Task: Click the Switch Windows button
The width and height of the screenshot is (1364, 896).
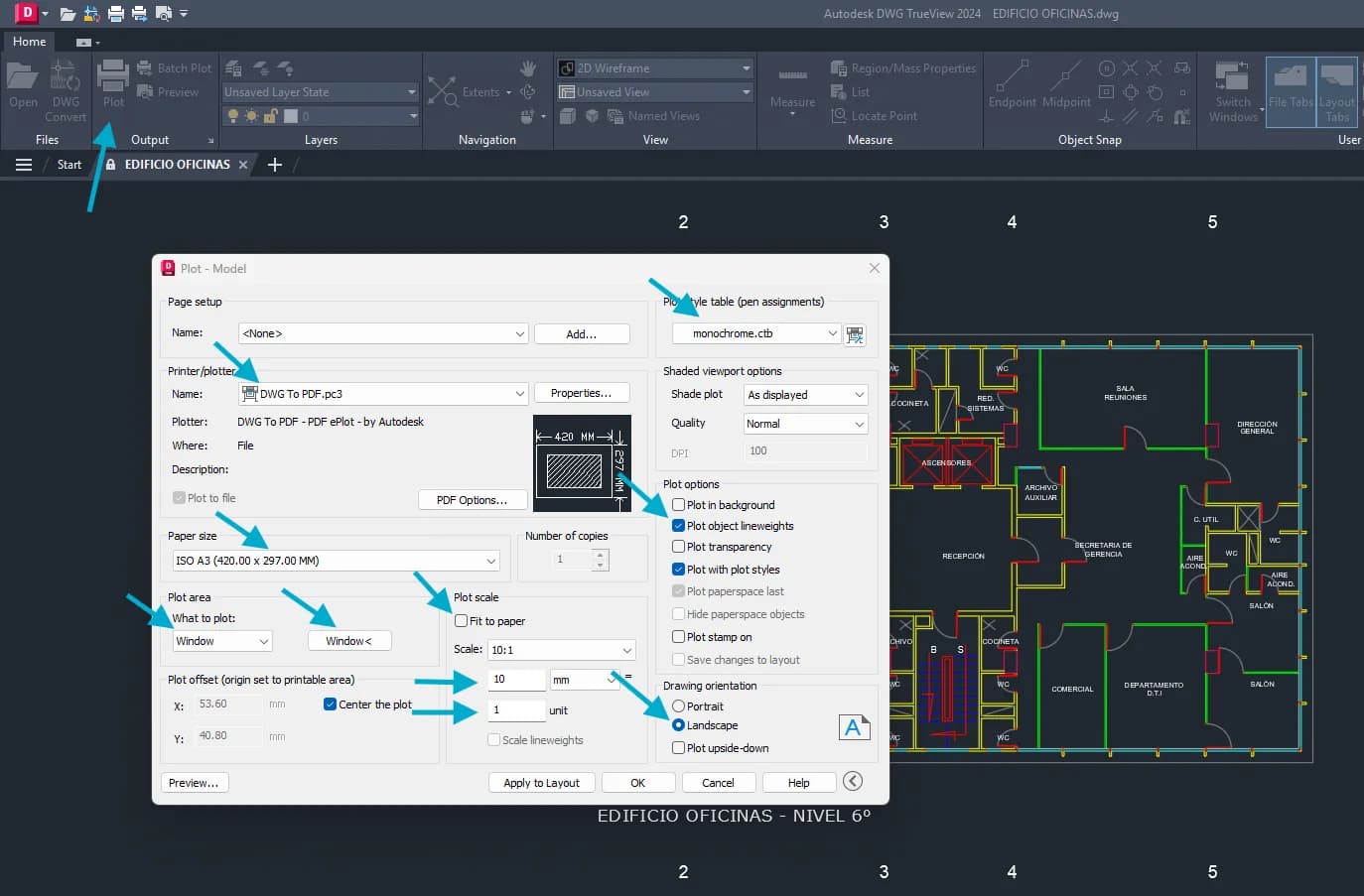Action: click(1233, 91)
